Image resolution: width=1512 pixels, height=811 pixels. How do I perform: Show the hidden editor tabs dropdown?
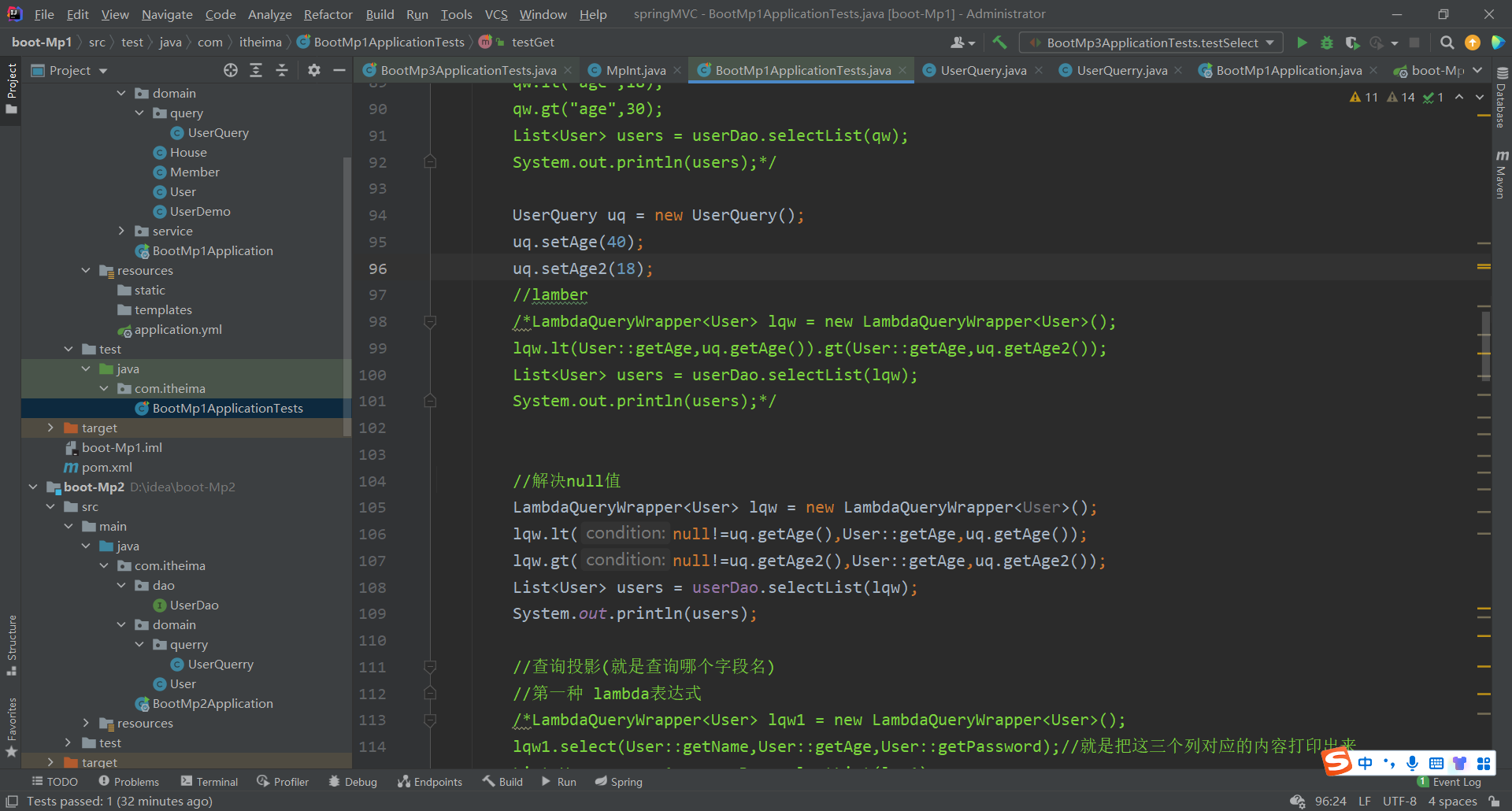(x=1477, y=71)
